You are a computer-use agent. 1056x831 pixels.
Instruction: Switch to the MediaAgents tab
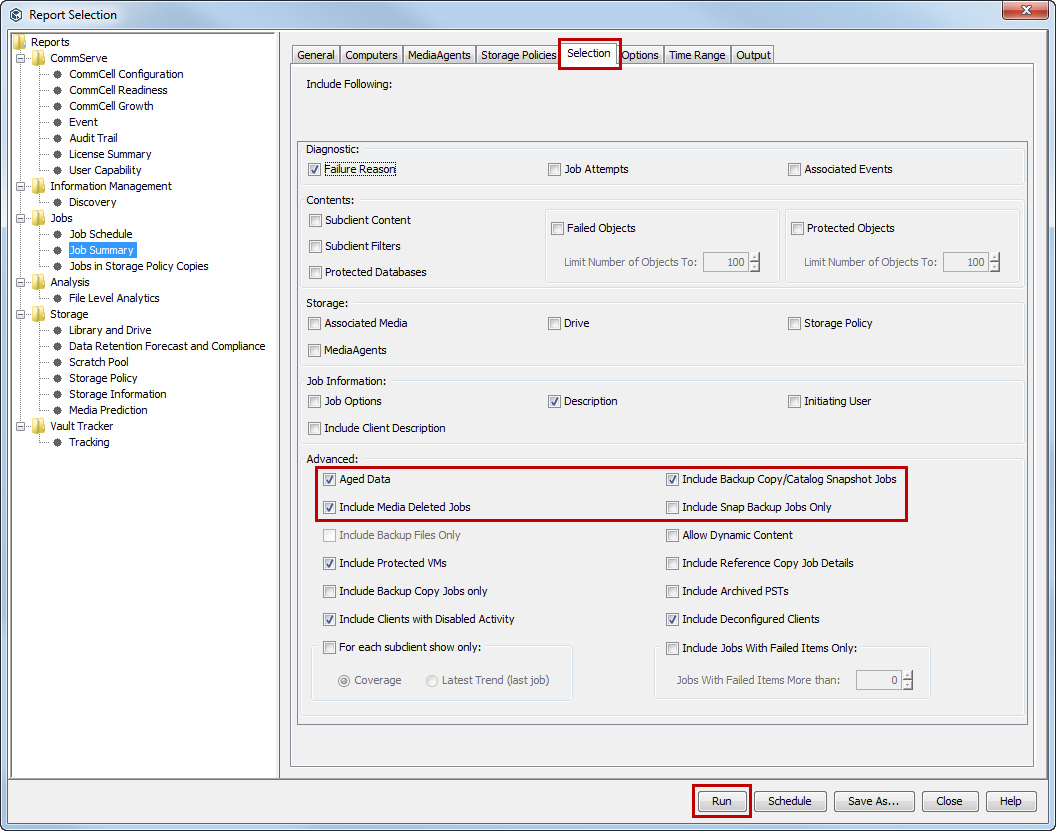click(x=439, y=55)
